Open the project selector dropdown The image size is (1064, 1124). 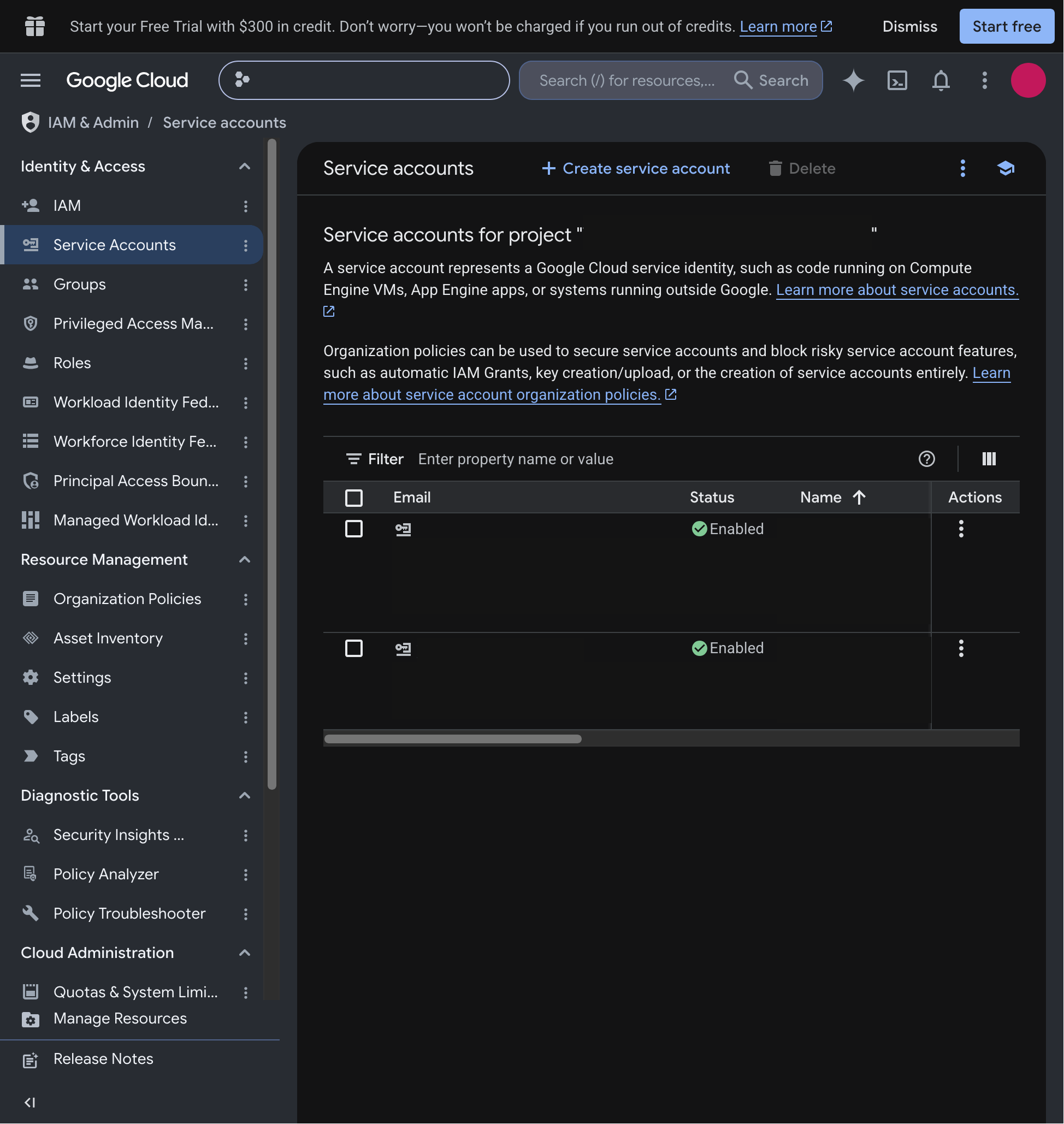point(364,80)
